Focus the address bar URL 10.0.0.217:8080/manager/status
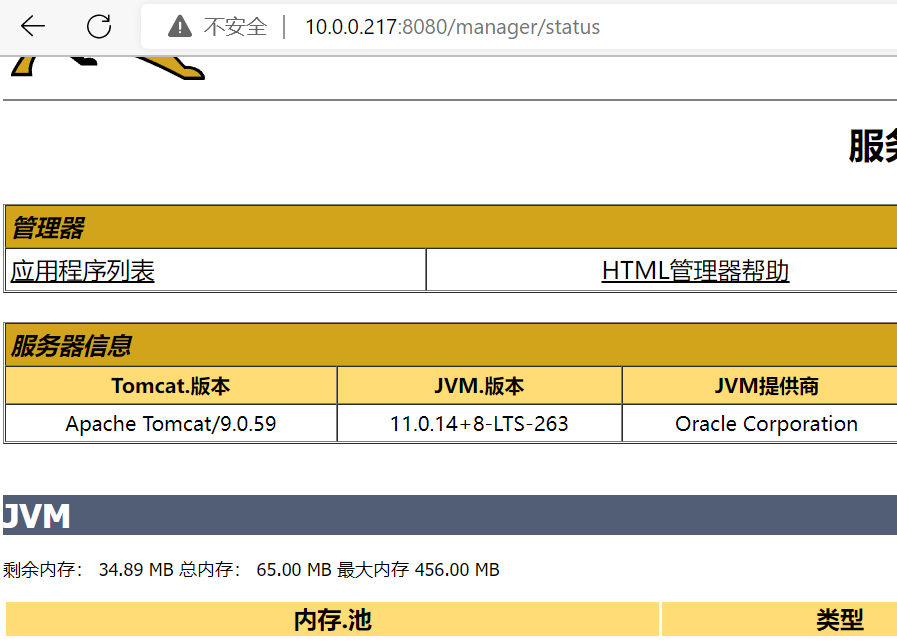Viewport: 897px width, 643px height. tap(453, 27)
